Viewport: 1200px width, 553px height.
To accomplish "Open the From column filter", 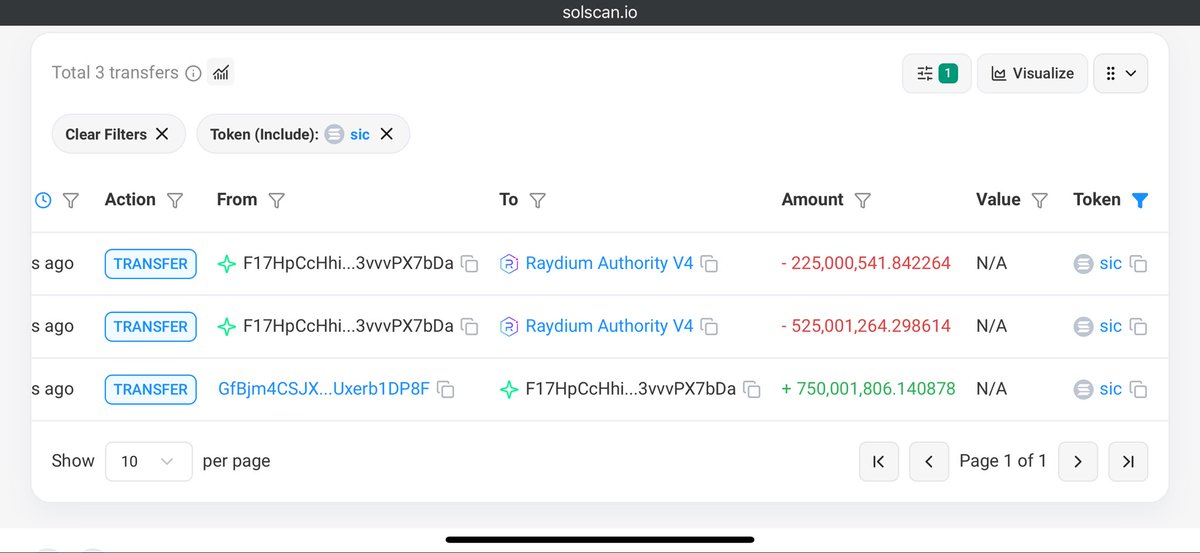I will (277, 200).
